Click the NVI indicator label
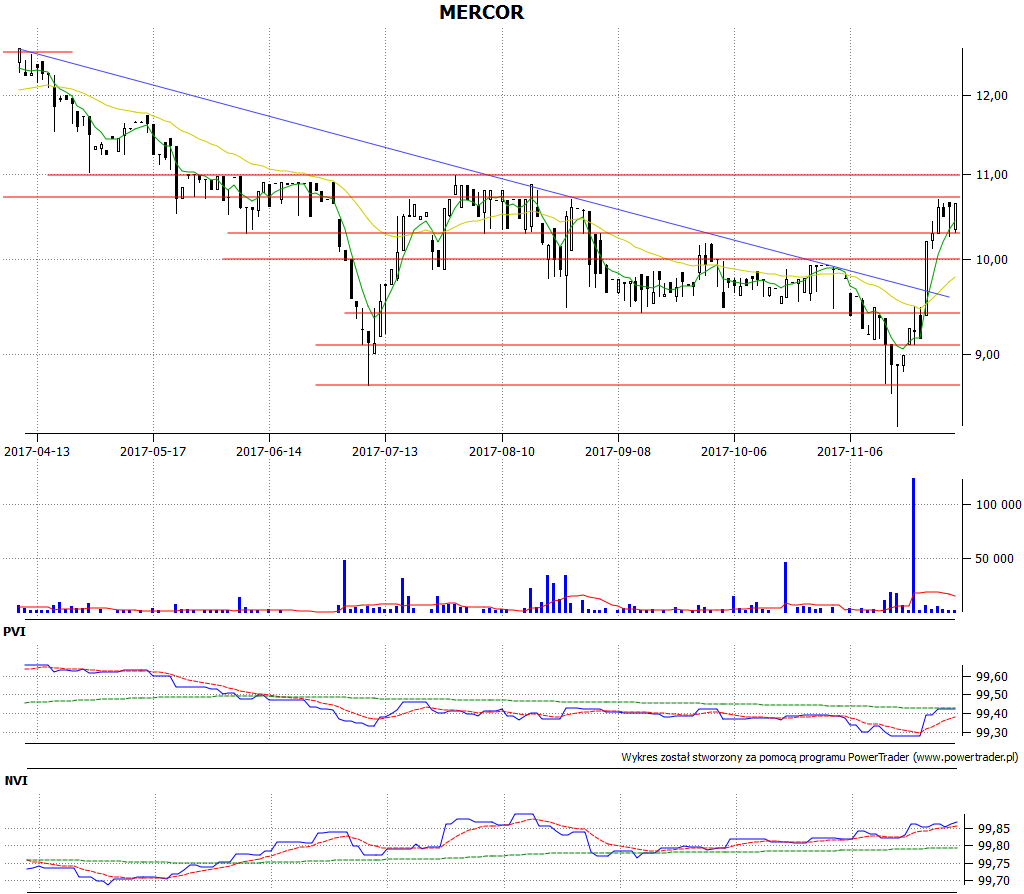Screen dimensions: 1024x894 [16, 780]
